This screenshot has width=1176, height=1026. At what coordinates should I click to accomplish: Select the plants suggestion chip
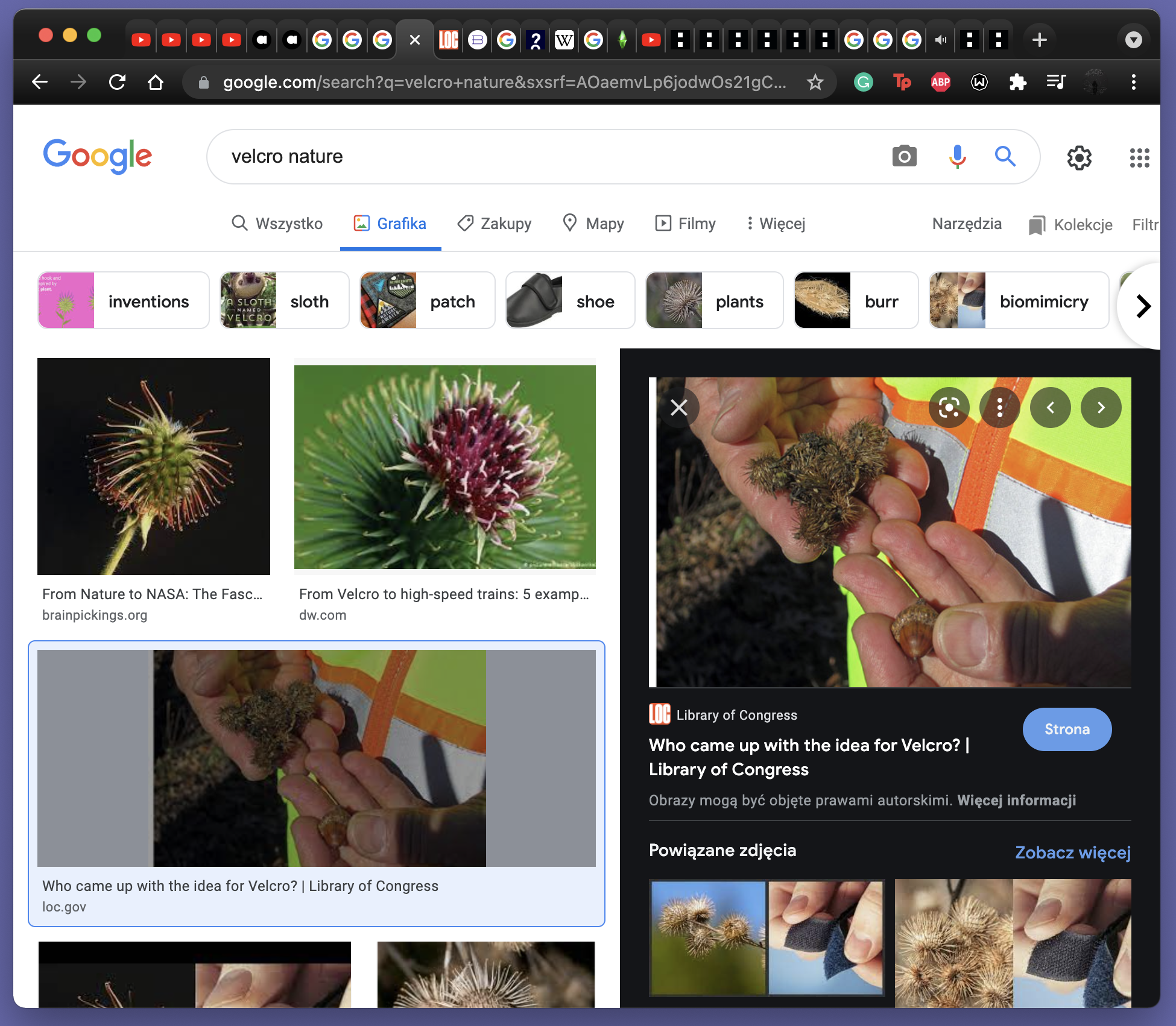714,300
